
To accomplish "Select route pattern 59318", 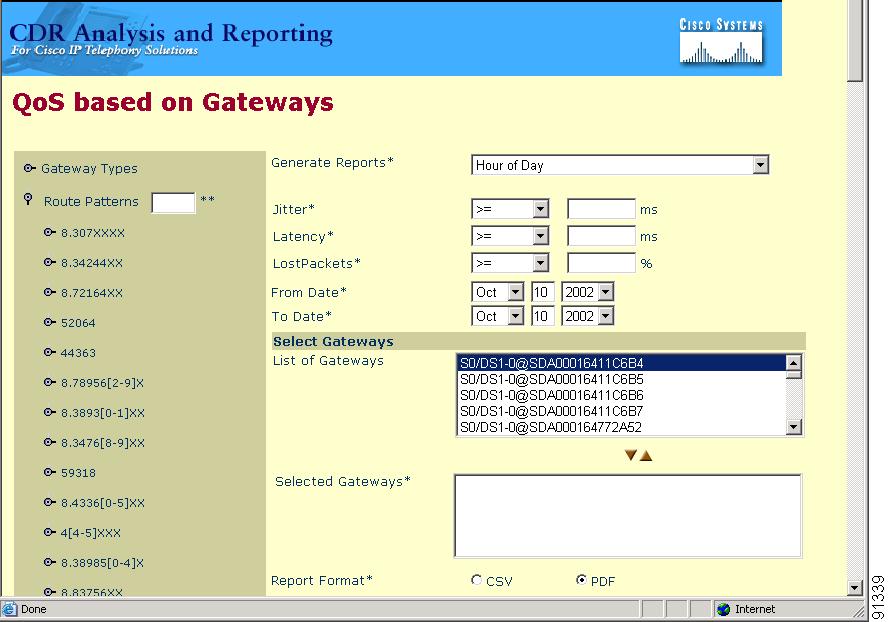I will (x=78, y=473).
